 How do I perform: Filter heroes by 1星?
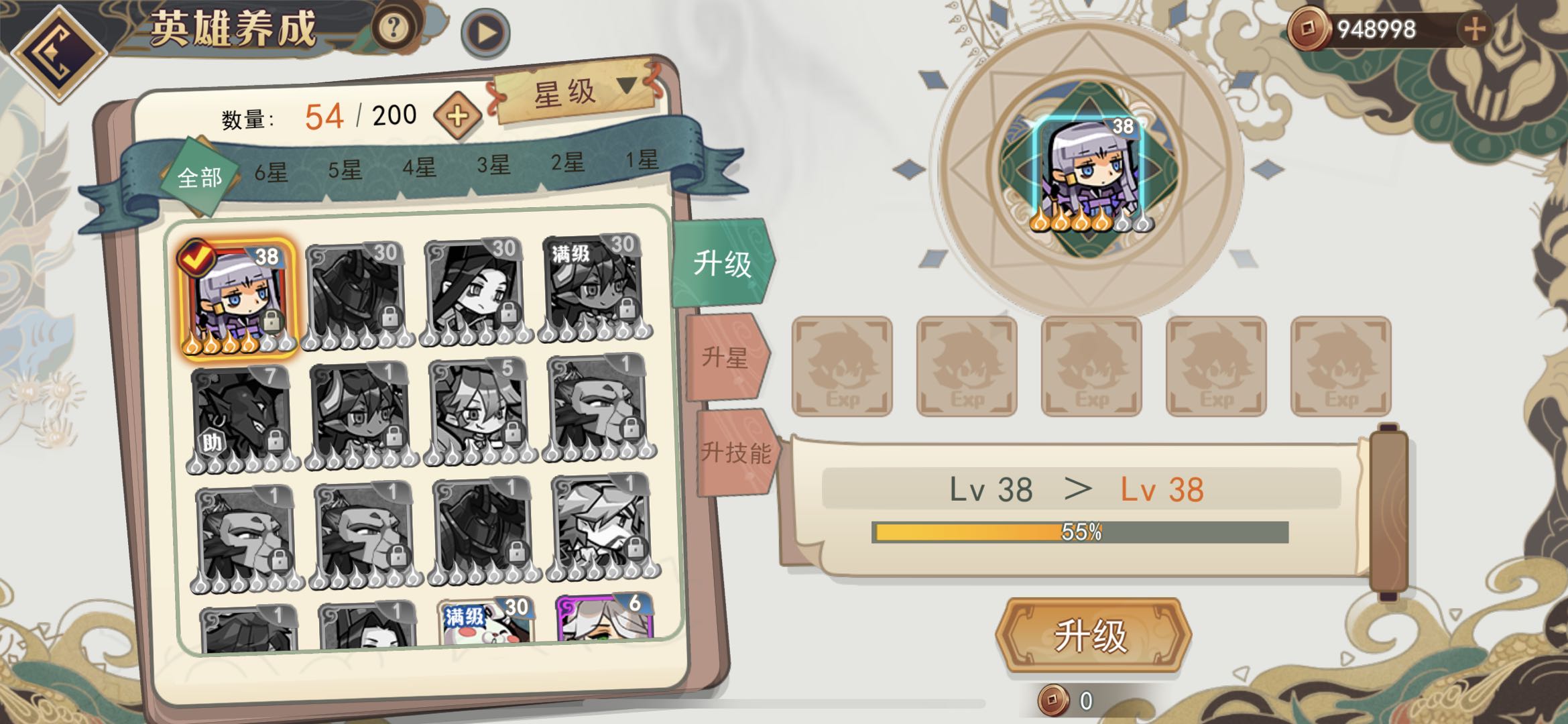(642, 160)
